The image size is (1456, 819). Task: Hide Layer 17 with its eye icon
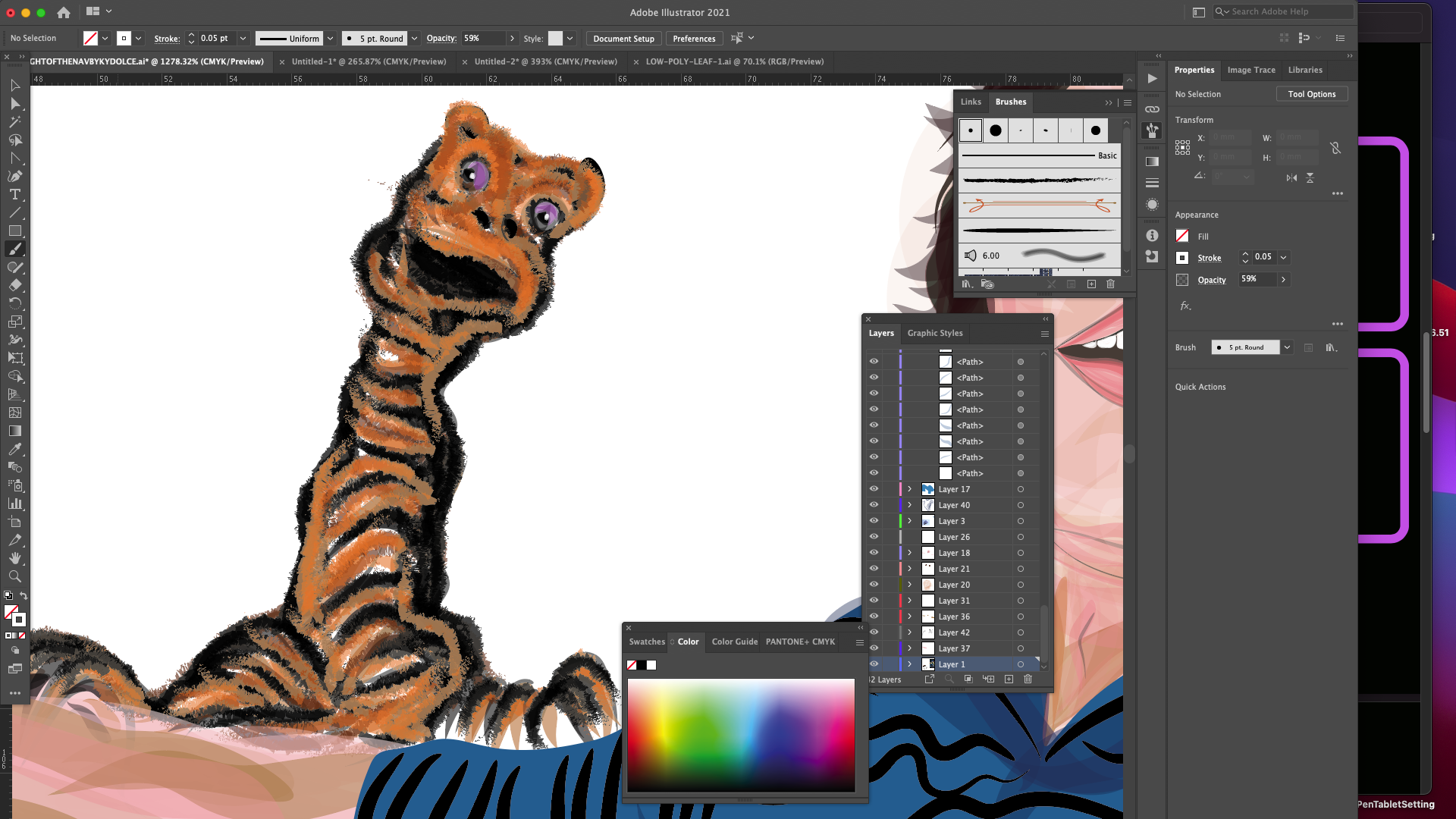click(874, 489)
